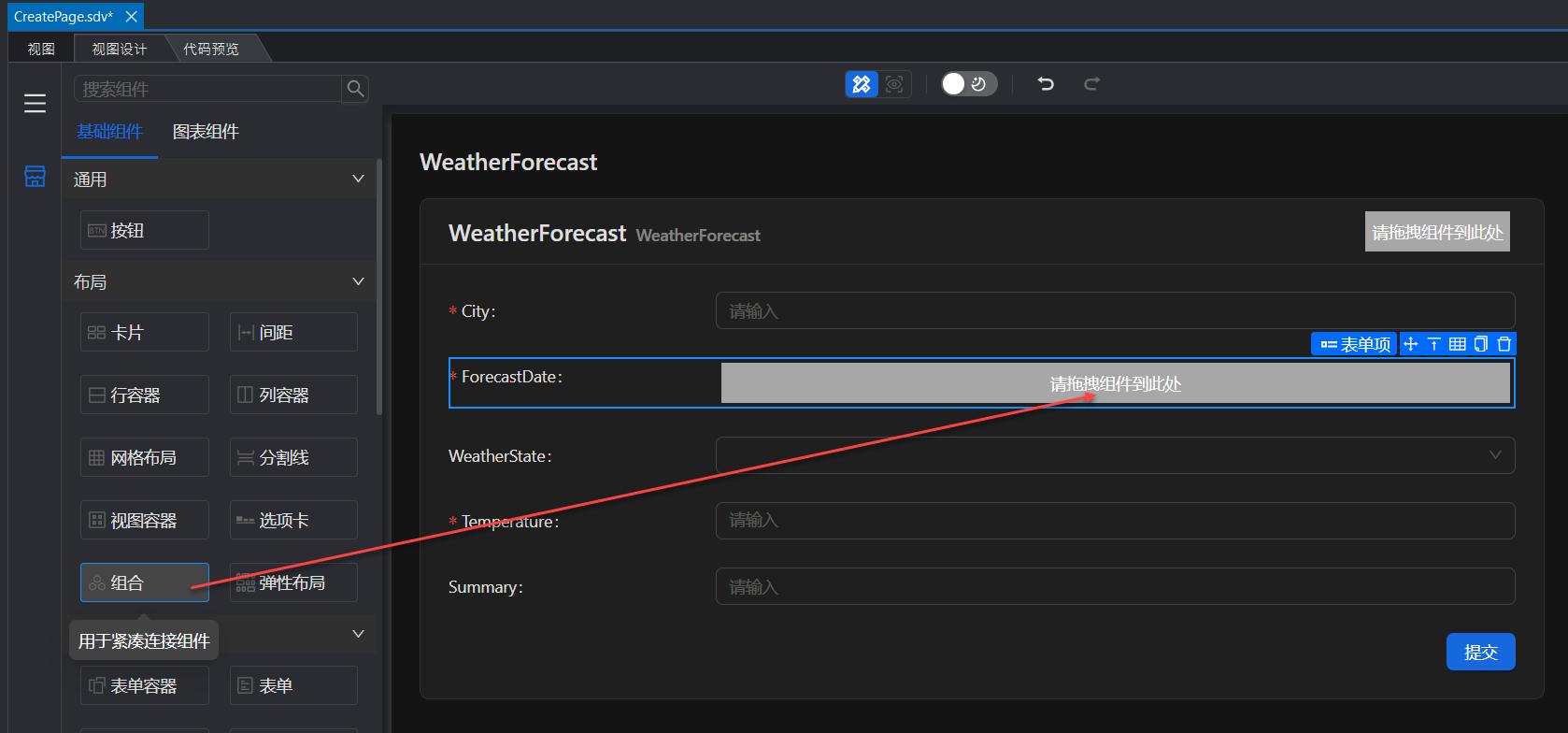
Task: Select parent via up-arrow icon on form item
Action: pos(1434,344)
